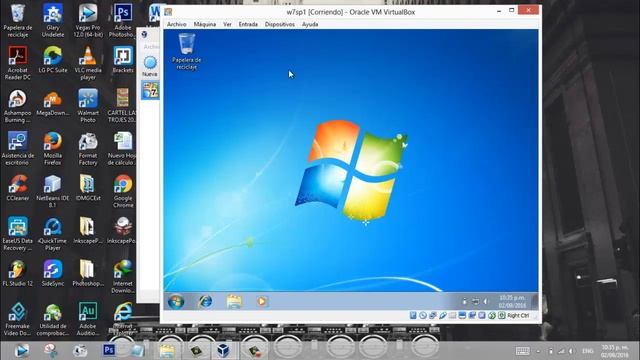Select VLC media player desktop icon
The height and width of the screenshot is (360, 640).
pos(88,63)
